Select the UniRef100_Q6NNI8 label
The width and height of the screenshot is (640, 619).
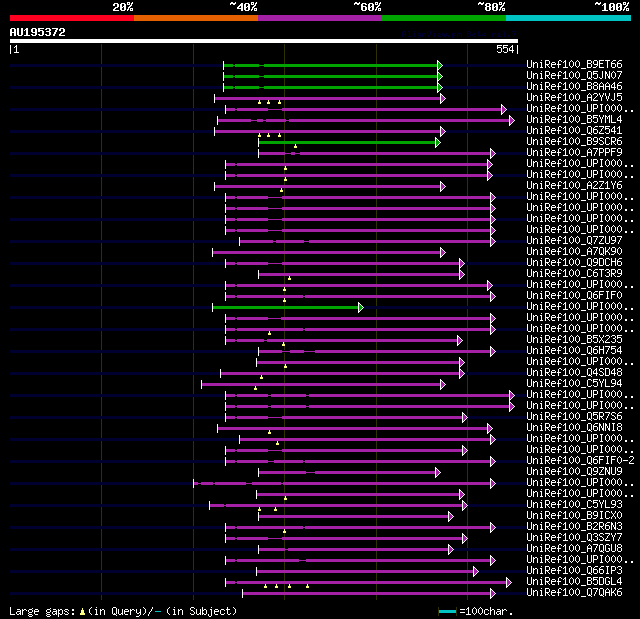click(574, 427)
